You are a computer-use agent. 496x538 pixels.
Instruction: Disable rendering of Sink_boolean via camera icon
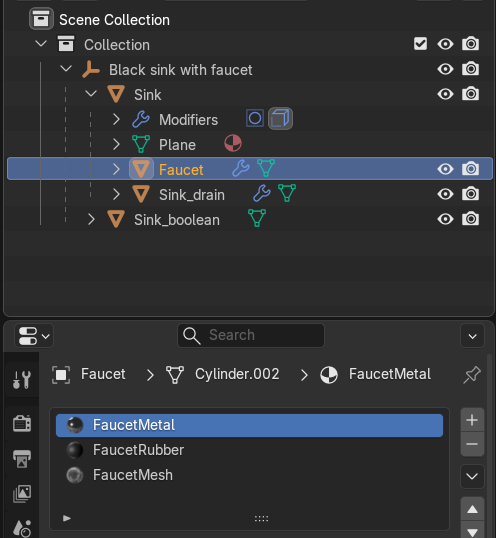coord(470,219)
